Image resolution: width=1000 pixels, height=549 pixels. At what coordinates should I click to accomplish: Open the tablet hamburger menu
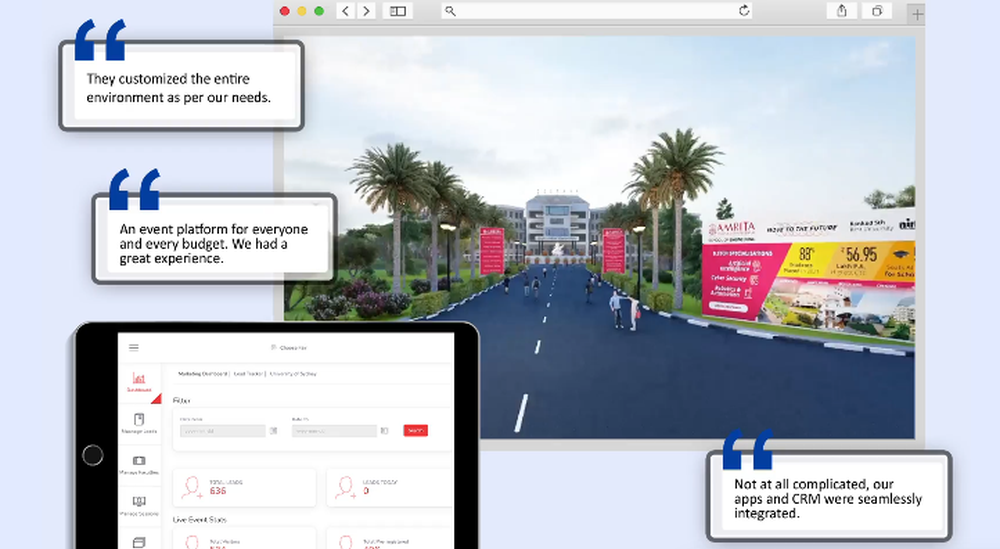tap(134, 348)
